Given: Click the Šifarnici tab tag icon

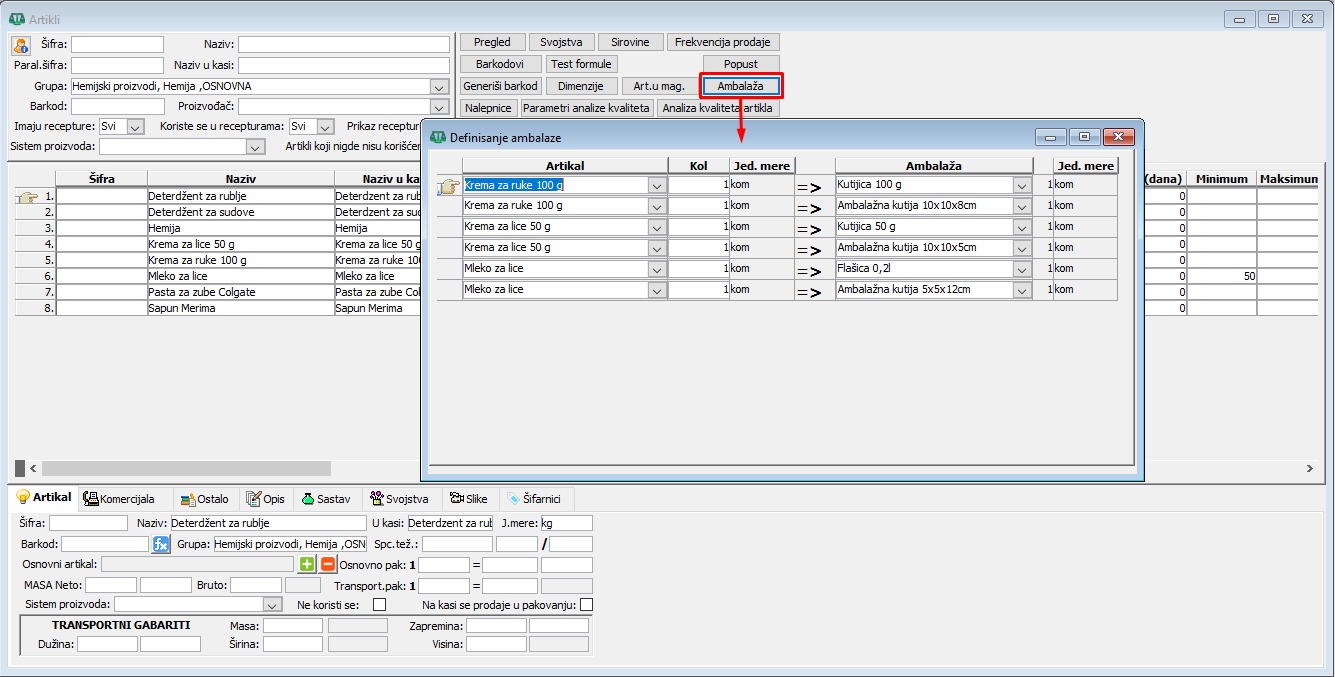Looking at the screenshot, I should pos(514,499).
